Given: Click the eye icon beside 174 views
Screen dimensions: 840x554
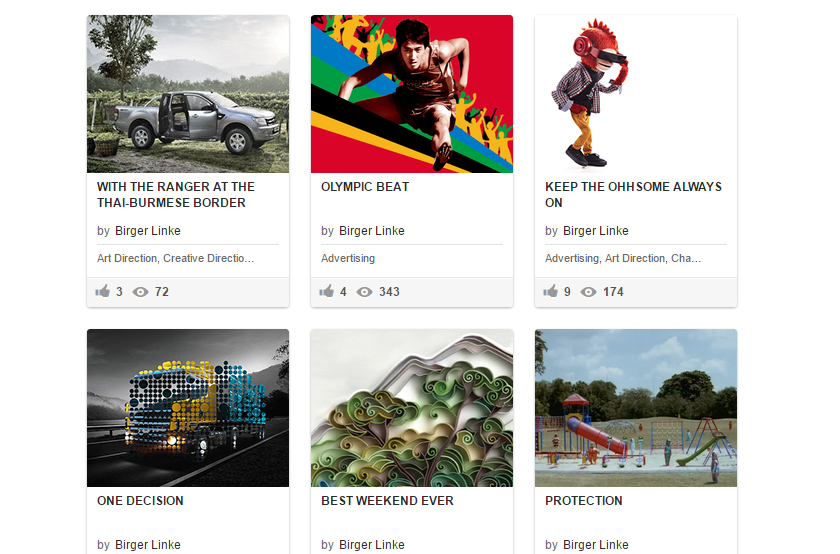Looking at the screenshot, I should pos(588,292).
